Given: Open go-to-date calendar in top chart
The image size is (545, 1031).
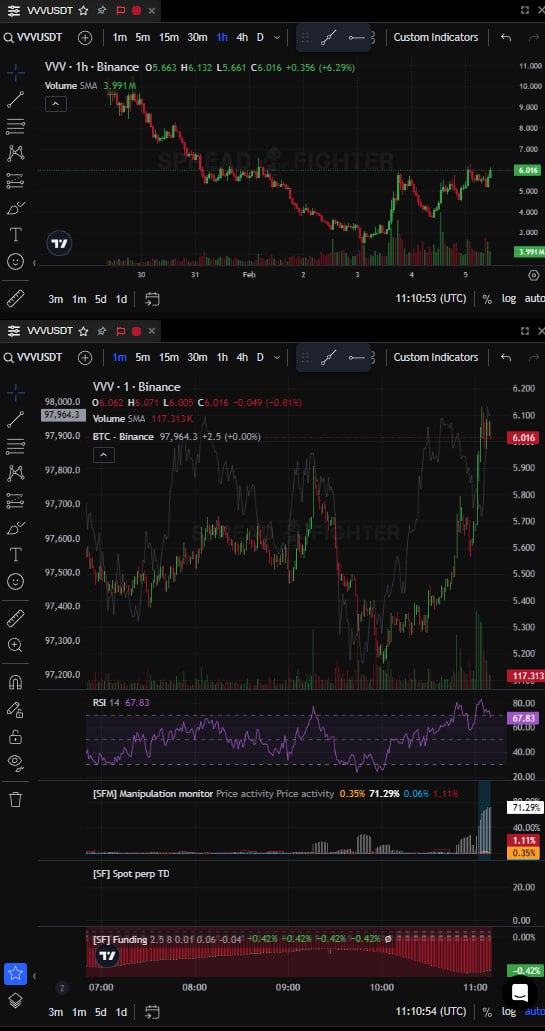Looking at the screenshot, I should (x=153, y=299).
